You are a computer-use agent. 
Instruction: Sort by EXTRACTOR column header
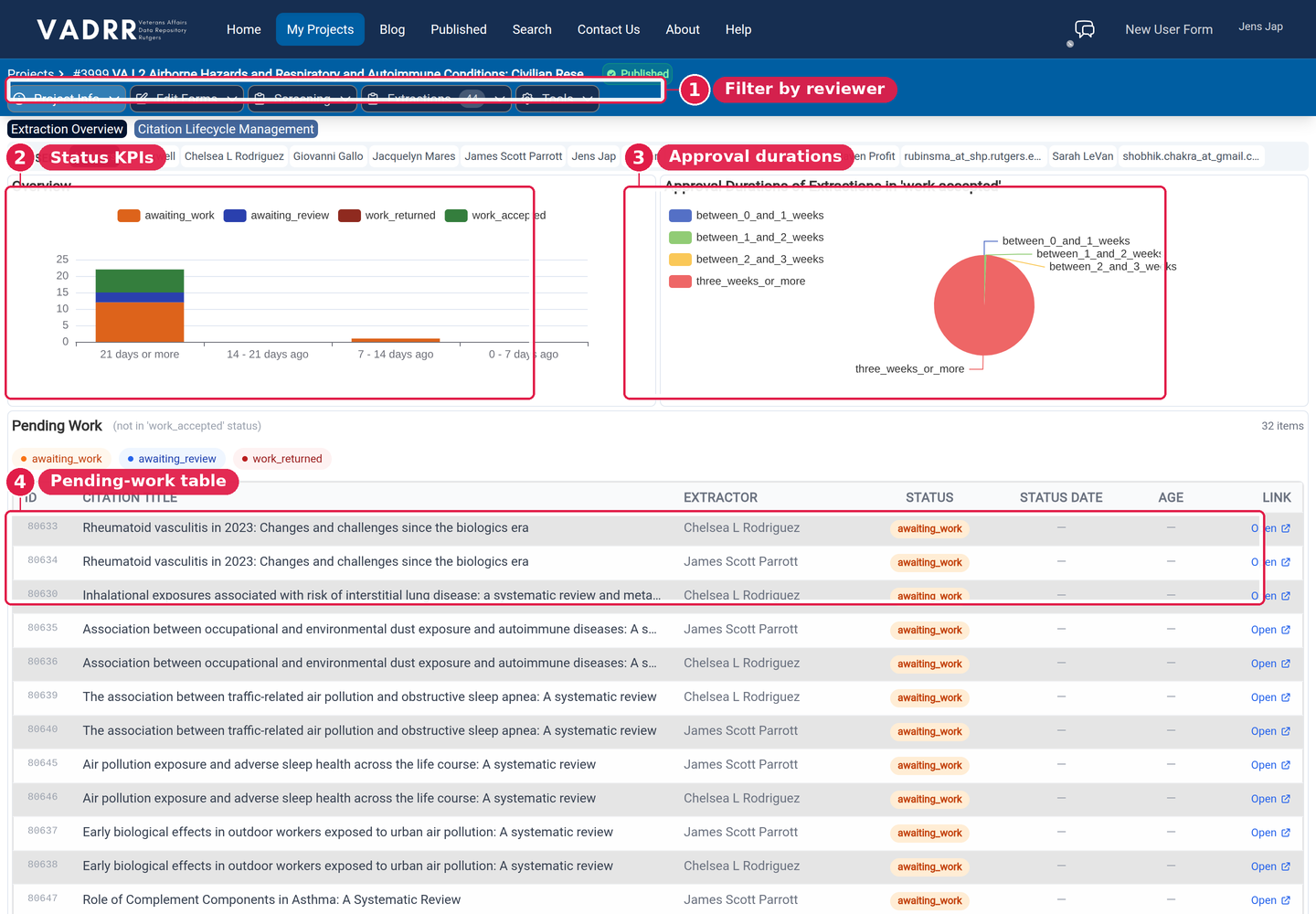coord(720,498)
